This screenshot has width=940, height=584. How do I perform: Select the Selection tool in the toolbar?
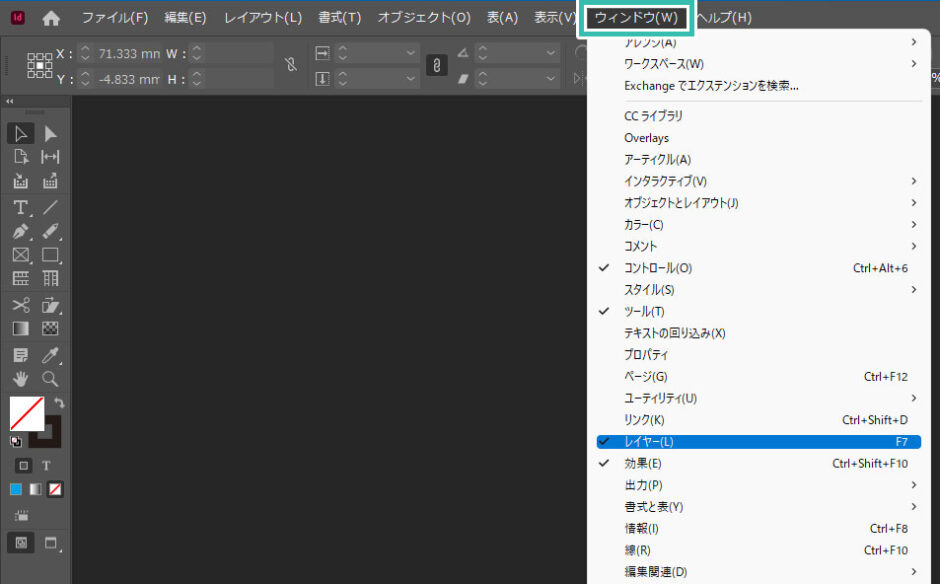point(21,133)
